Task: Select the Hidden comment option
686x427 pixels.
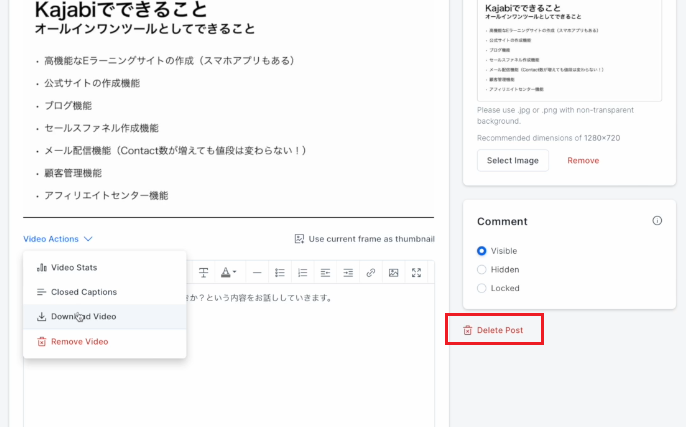Action: coord(482,269)
